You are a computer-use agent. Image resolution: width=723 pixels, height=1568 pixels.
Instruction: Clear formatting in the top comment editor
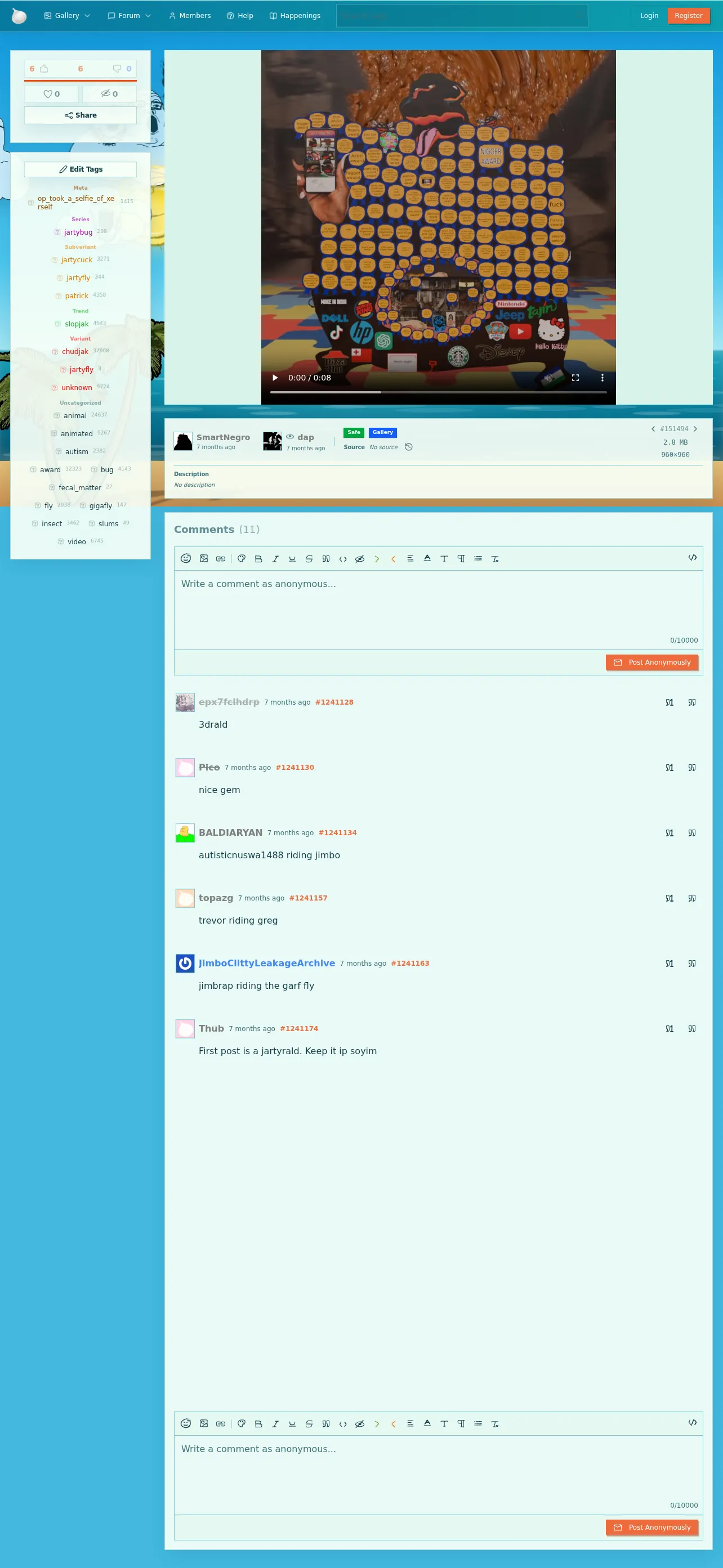pyautogui.click(x=495, y=559)
